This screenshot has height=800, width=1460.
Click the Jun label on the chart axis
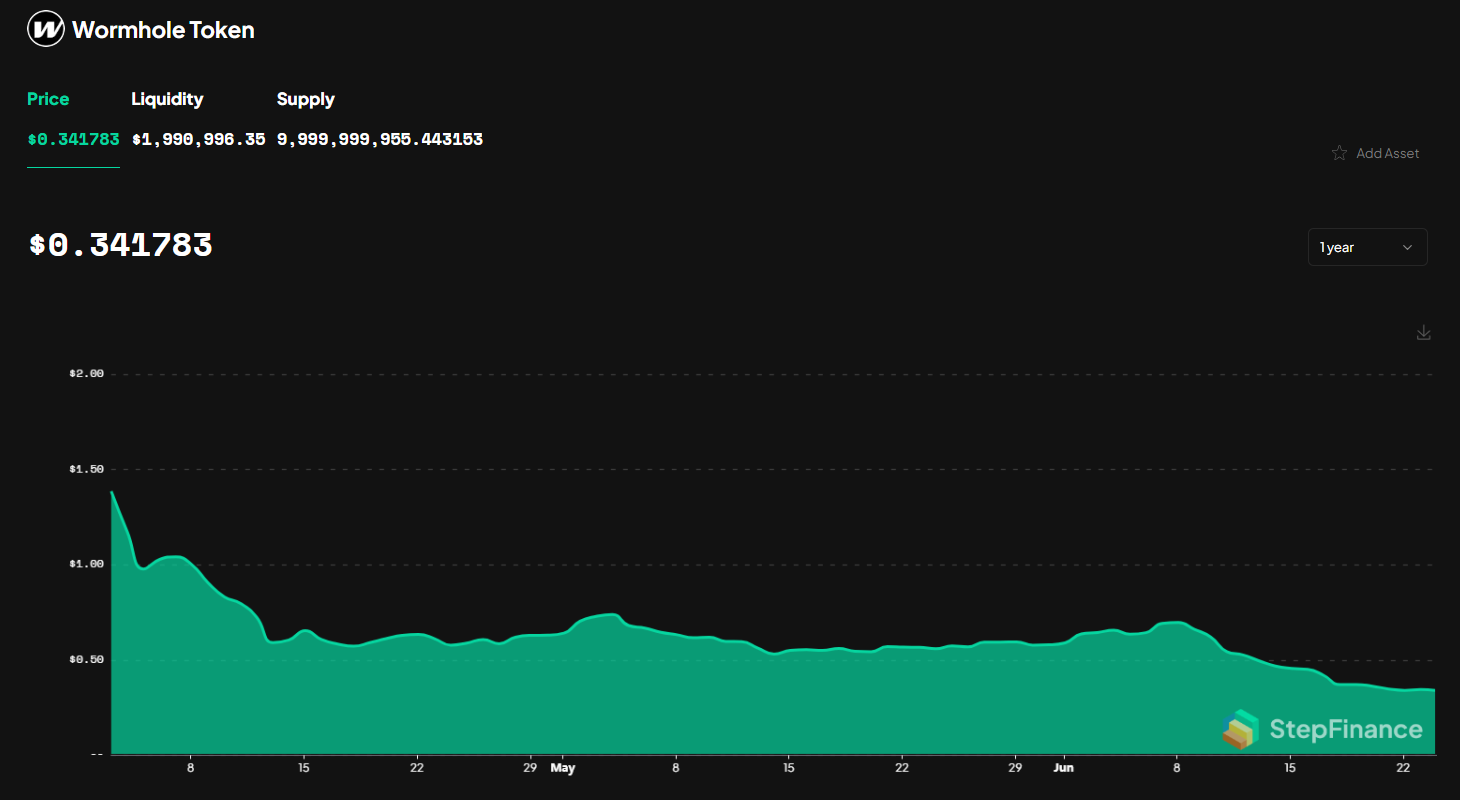1063,768
